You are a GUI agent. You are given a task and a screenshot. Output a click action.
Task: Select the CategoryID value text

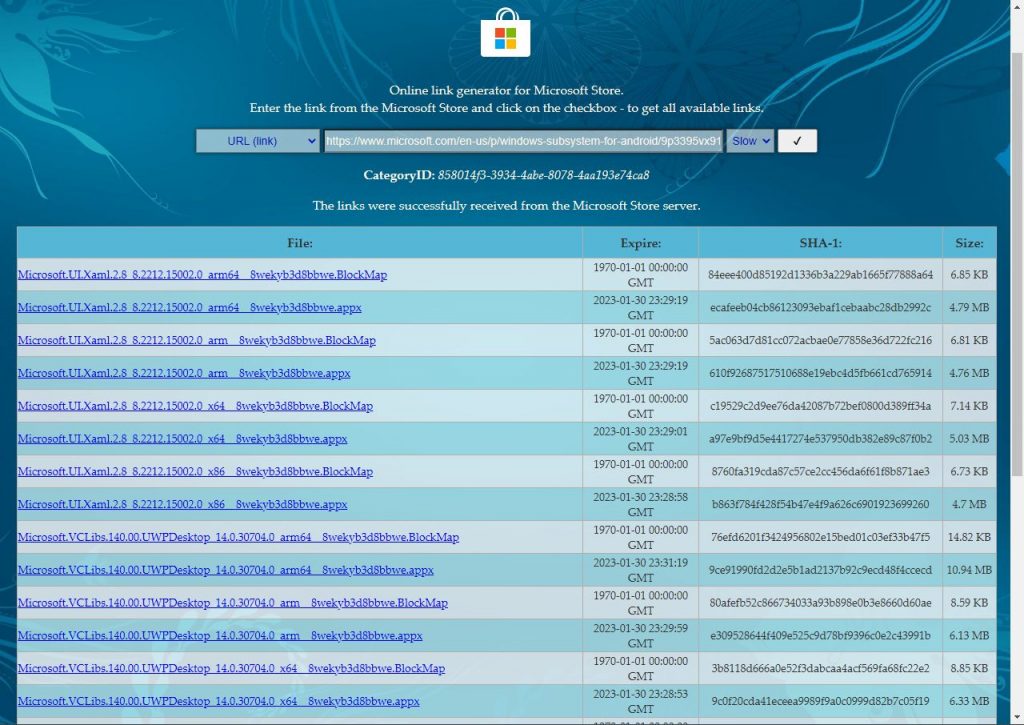tap(543, 175)
